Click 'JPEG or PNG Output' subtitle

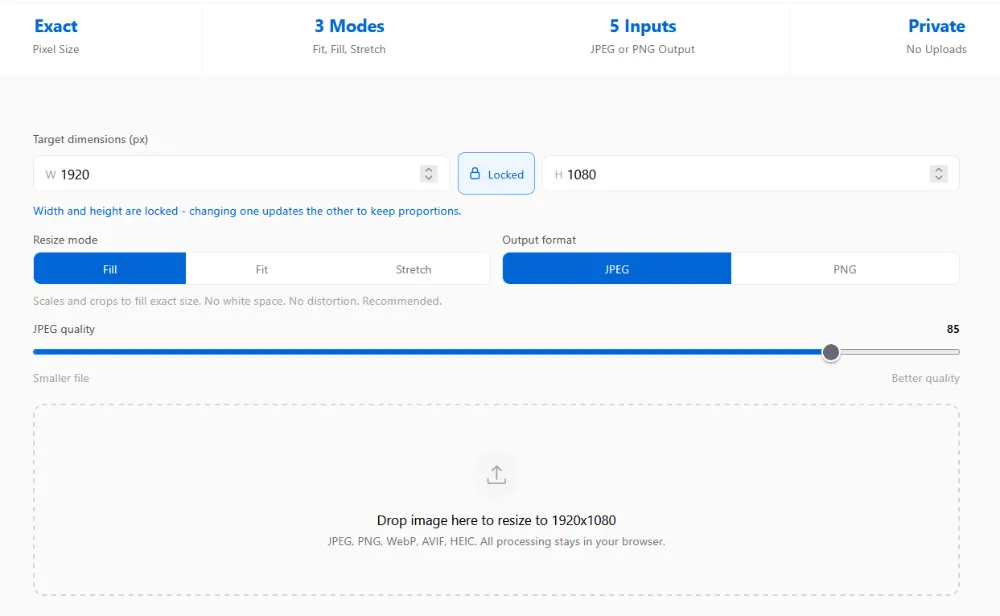coord(642,49)
